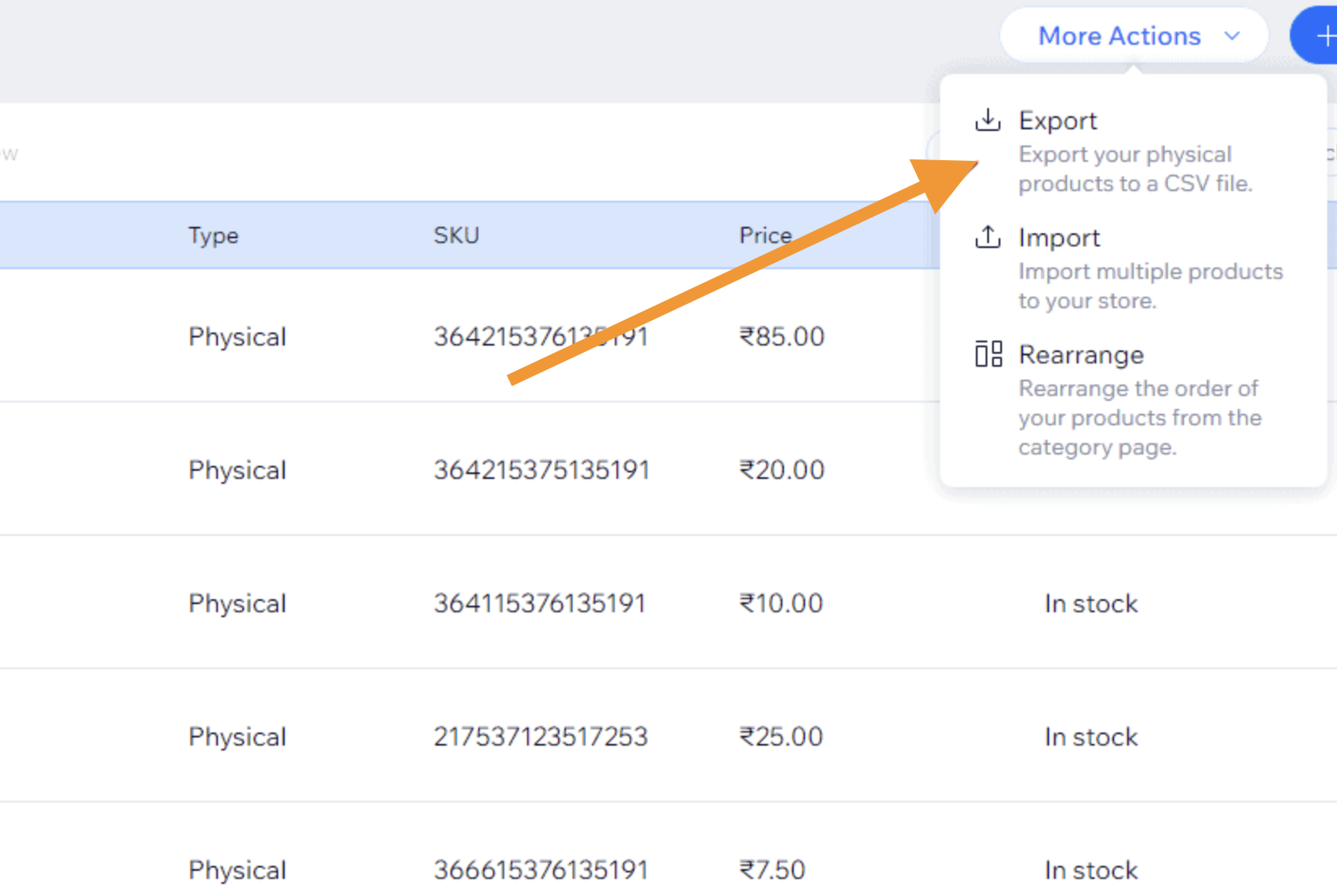Screen dimensions: 1337x896
Task: Choose Import in the open menu
Action: tap(1059, 237)
